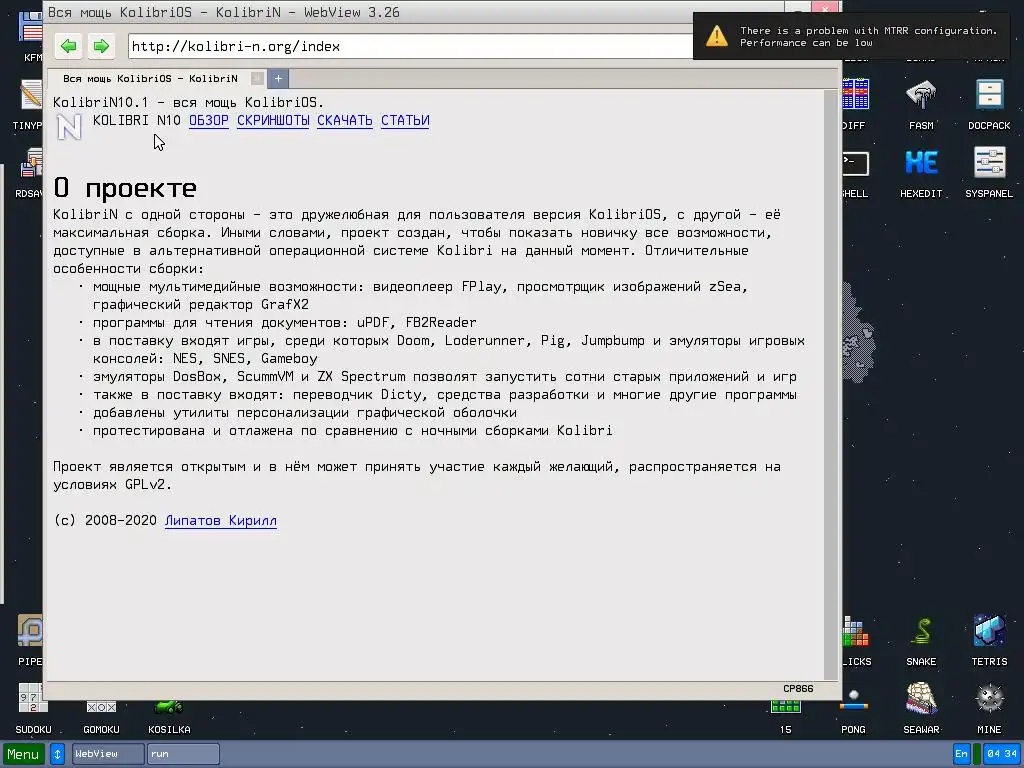This screenshot has width=1024, height=768.
Task: Open the DIFF desktop icon
Action: (855, 104)
